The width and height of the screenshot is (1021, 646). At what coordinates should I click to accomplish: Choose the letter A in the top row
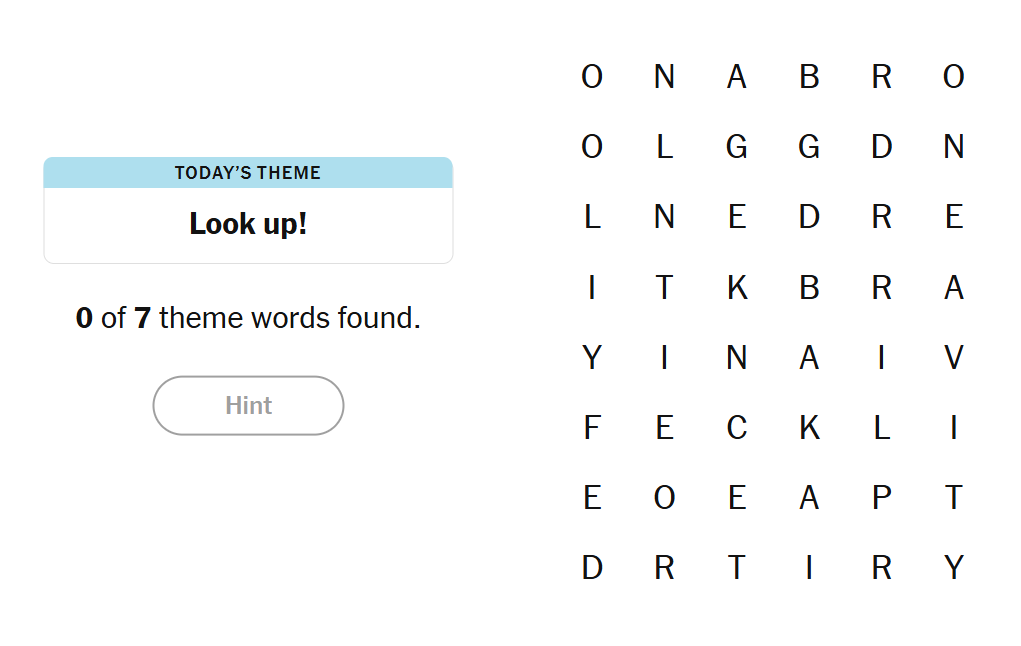pos(737,77)
